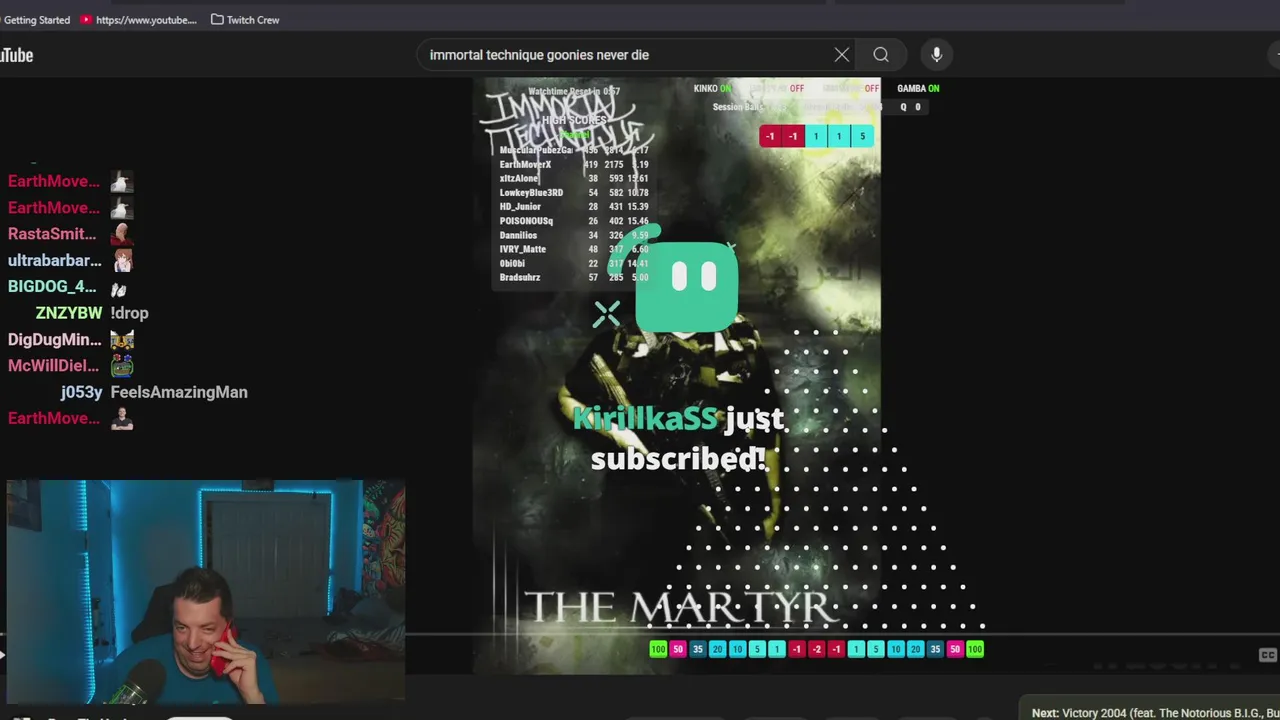This screenshot has height=720, width=1280.
Task: Click the 'Watchtime Reset in 0:57' text
Action: [x=574, y=92]
